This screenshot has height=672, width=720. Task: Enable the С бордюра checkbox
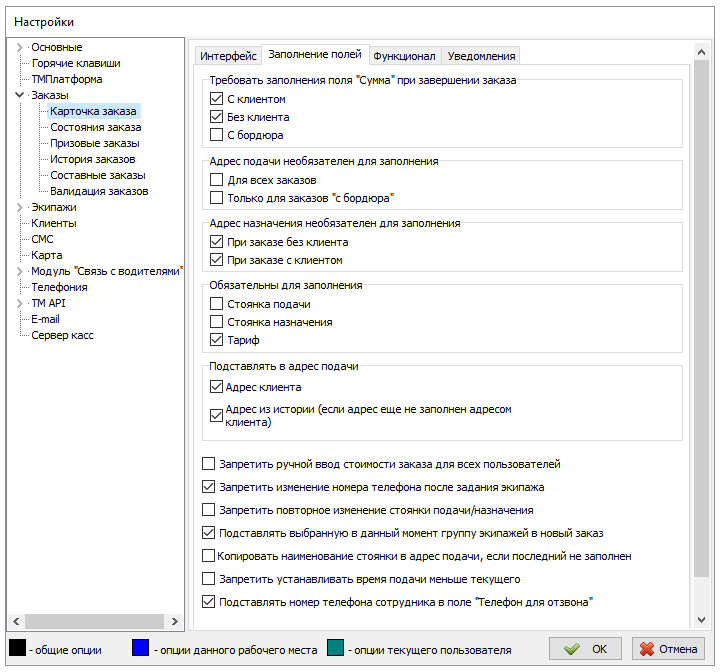coord(217,135)
